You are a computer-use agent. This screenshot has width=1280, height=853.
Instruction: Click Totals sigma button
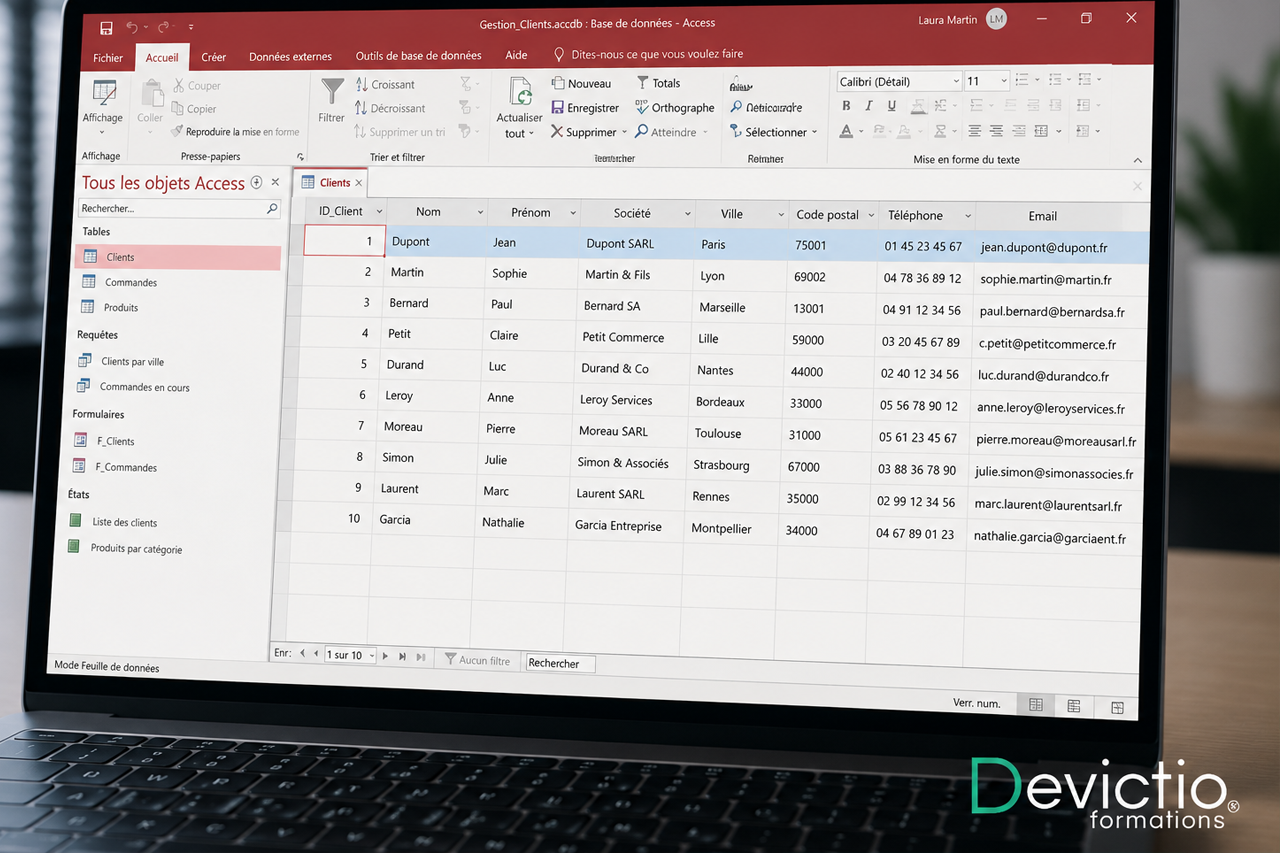(x=658, y=83)
